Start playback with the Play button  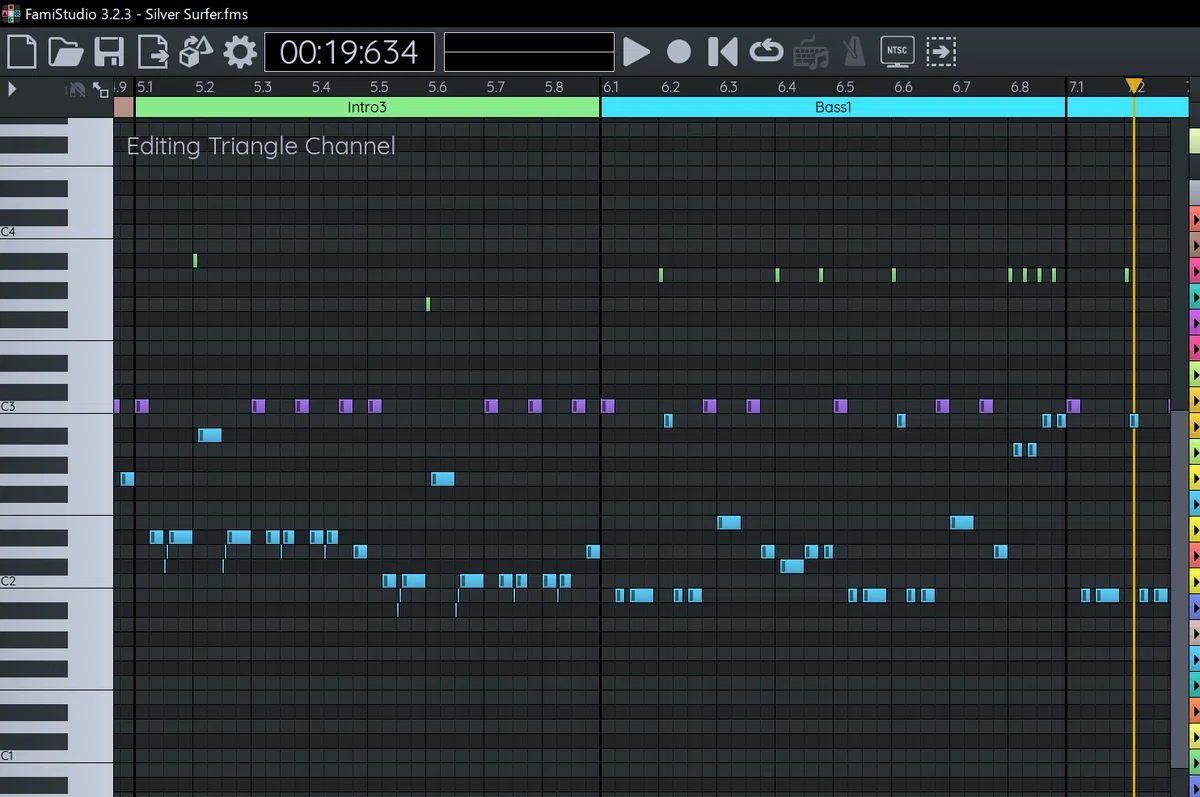click(636, 51)
